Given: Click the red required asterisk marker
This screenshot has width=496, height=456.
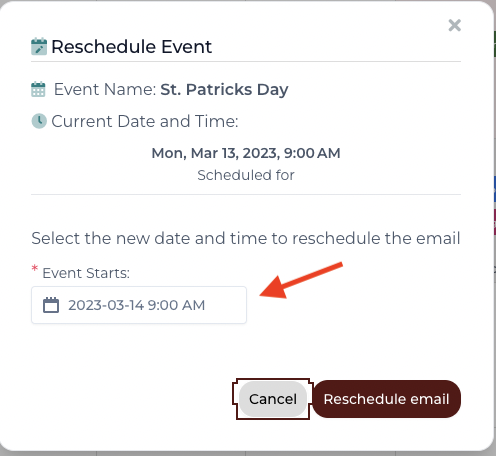Looking at the screenshot, I should click(x=34, y=268).
